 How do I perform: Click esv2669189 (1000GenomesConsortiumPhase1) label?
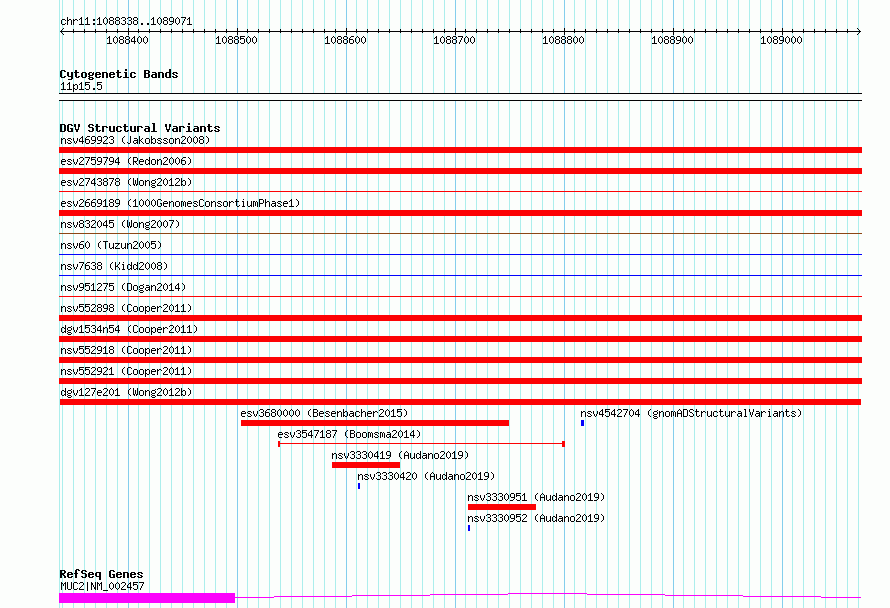pyautogui.click(x=180, y=203)
